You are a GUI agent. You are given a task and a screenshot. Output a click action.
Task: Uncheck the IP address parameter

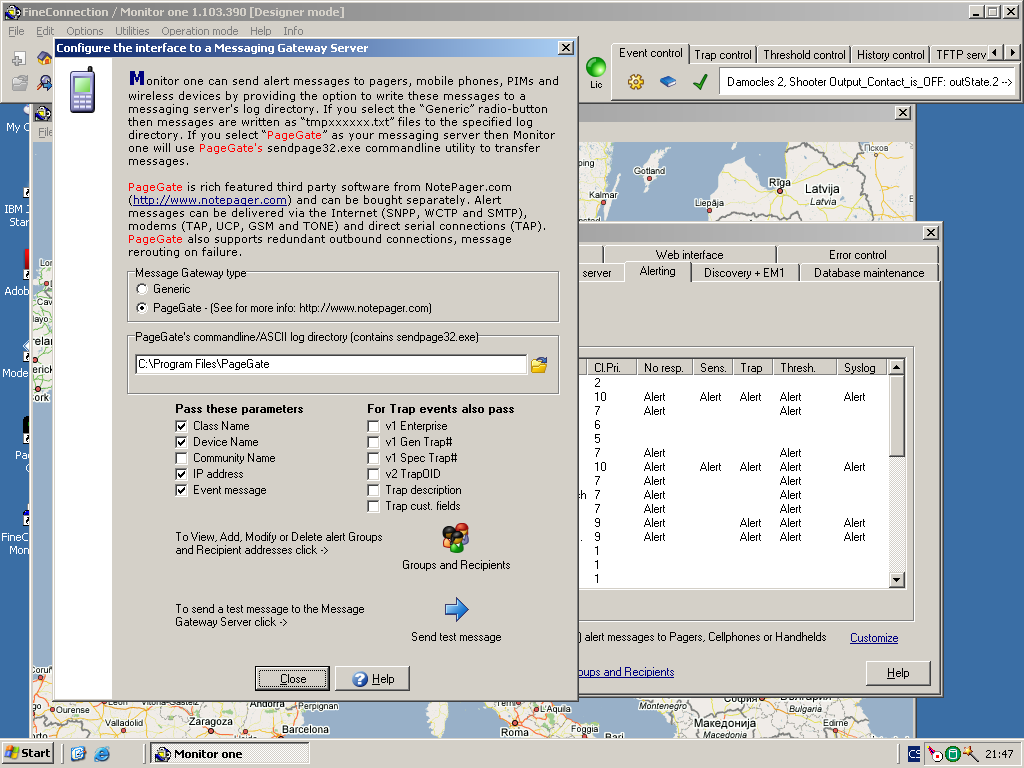coord(182,474)
